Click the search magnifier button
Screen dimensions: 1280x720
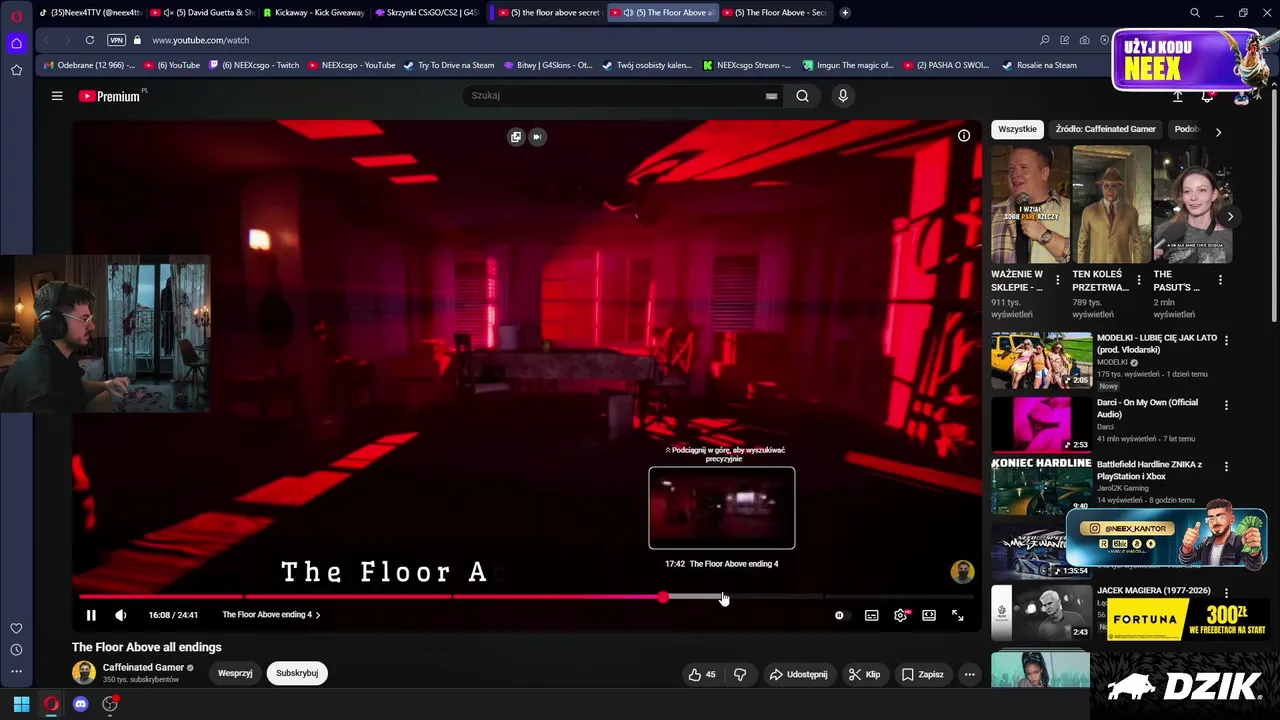click(802, 96)
